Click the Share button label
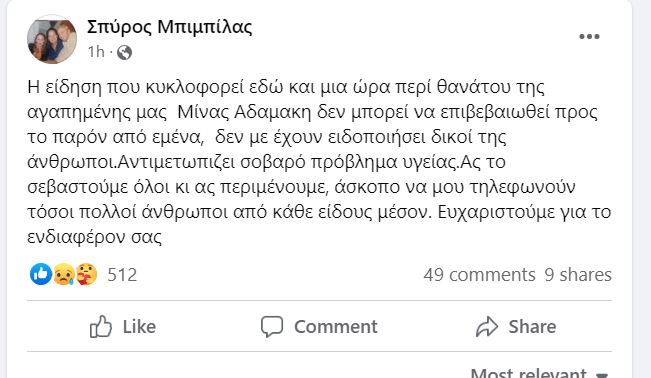The image size is (651, 378). [x=532, y=326]
